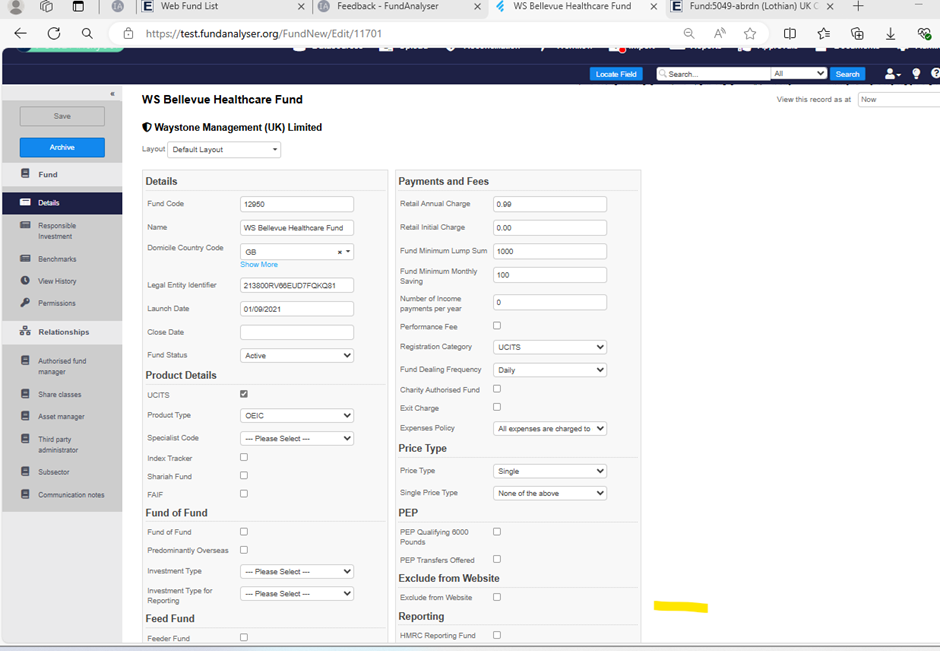Open Permissions via the key icon
The height and width of the screenshot is (651, 940).
(25, 303)
